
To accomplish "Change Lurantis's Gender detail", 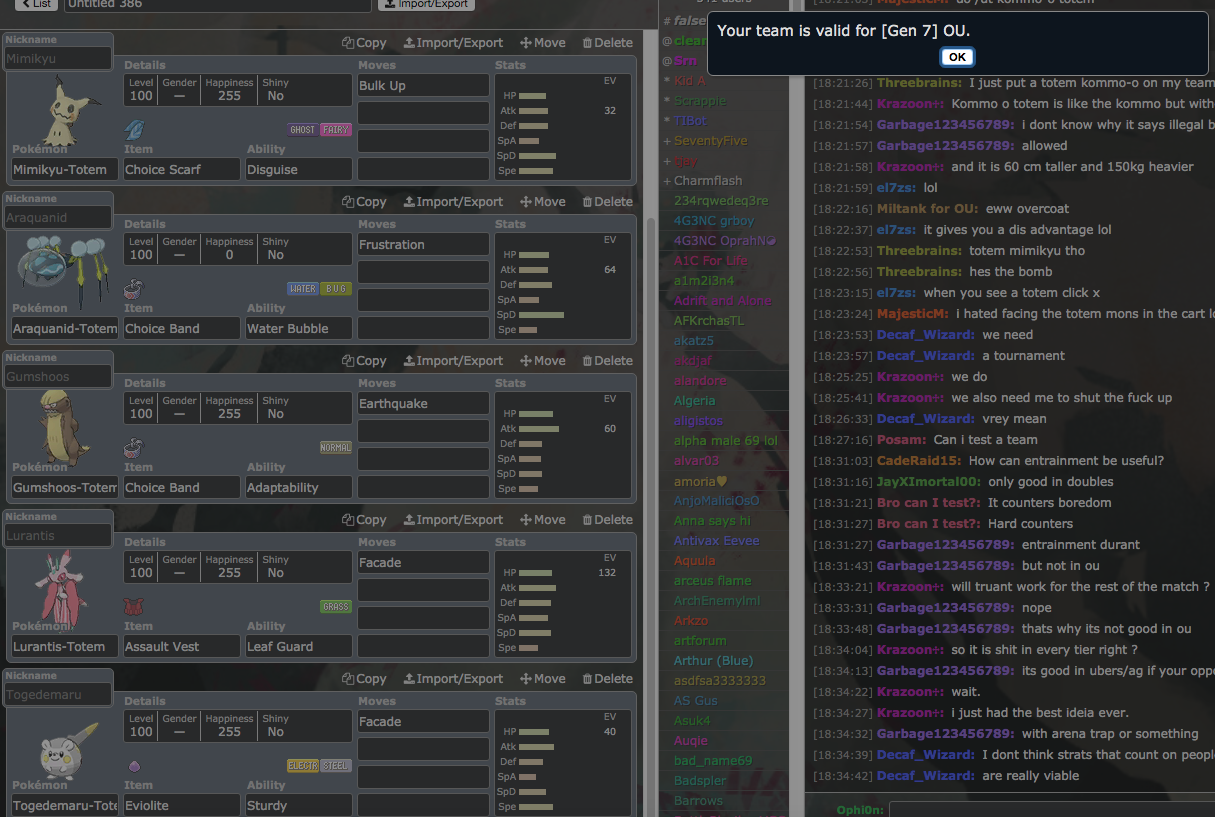I will coord(179,567).
